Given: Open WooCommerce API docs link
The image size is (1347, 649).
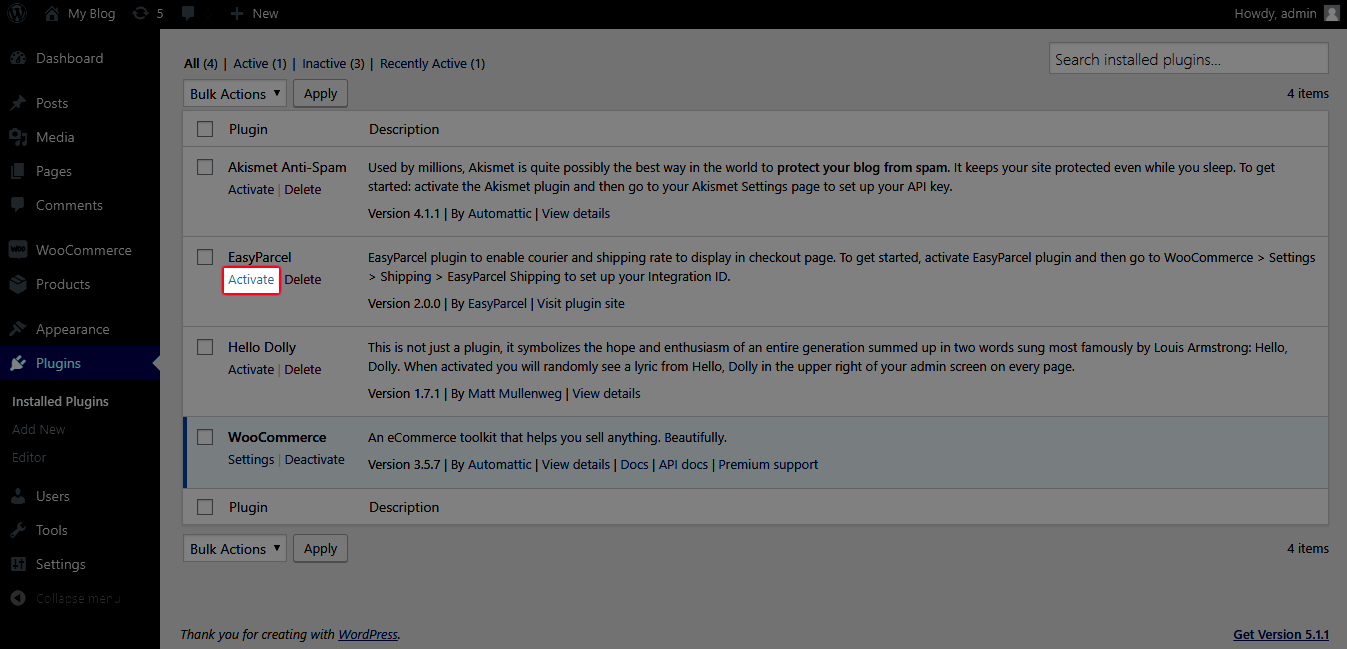Looking at the screenshot, I should pos(683,464).
